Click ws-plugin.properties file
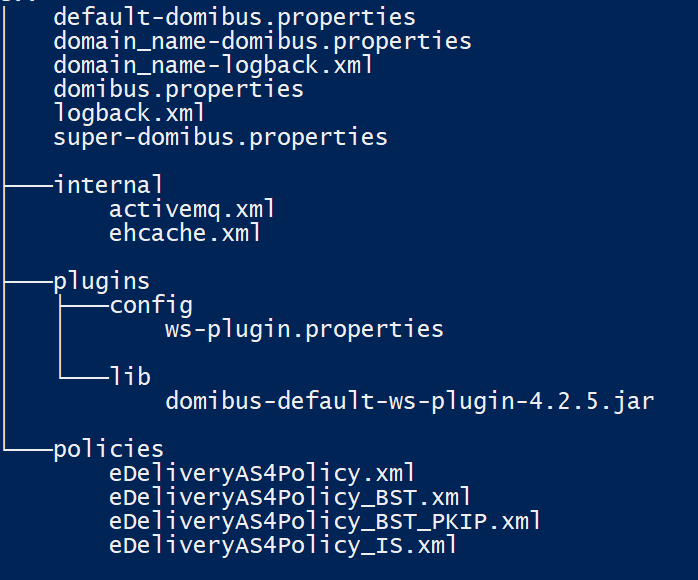The image size is (698, 580). [304, 330]
